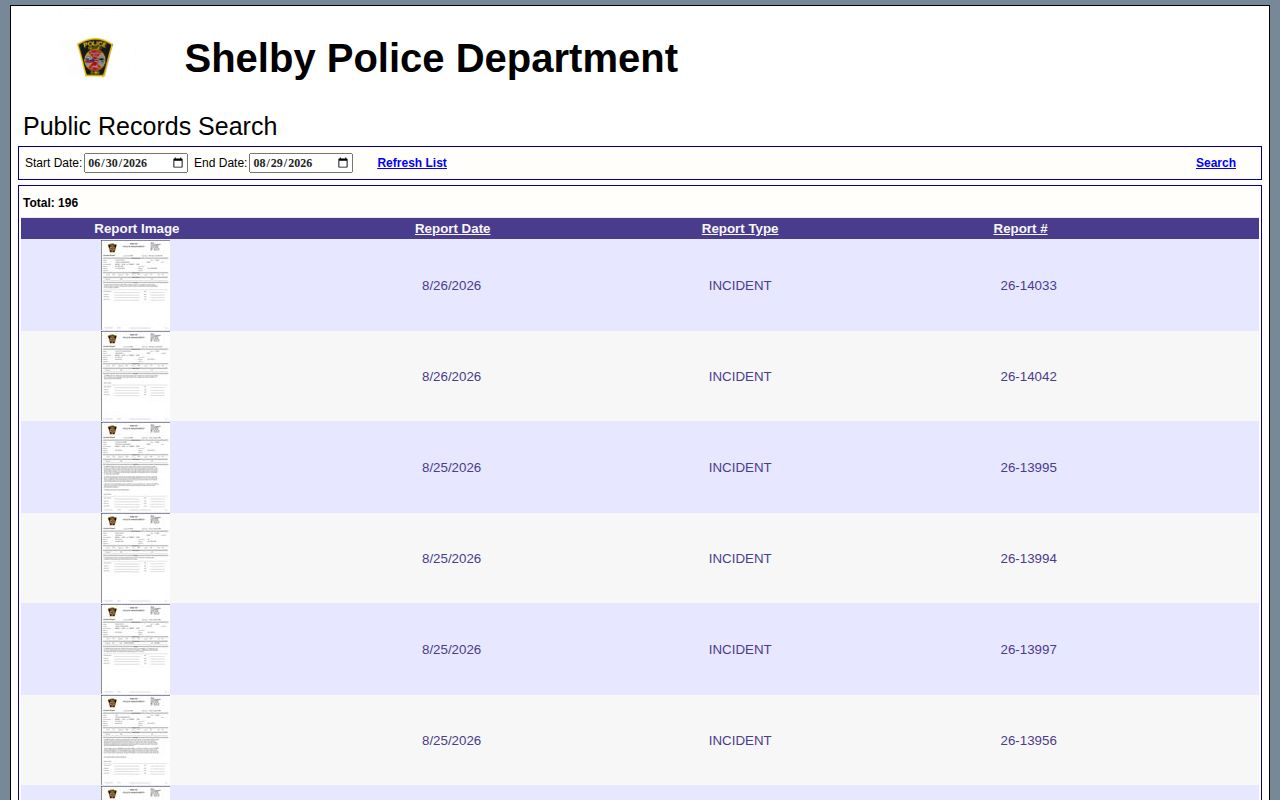
Task: Click INCIDENT type in row 26-13956
Action: [740, 741]
